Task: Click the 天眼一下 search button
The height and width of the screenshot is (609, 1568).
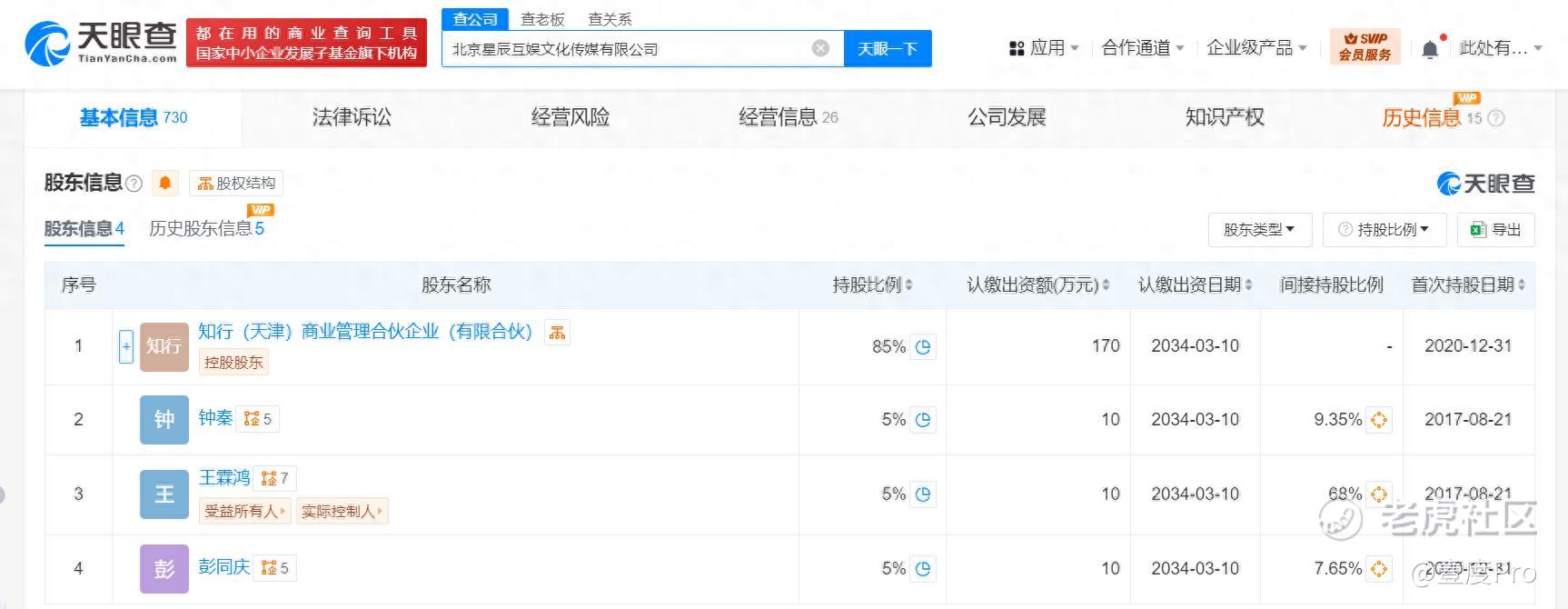Action: 888,49
